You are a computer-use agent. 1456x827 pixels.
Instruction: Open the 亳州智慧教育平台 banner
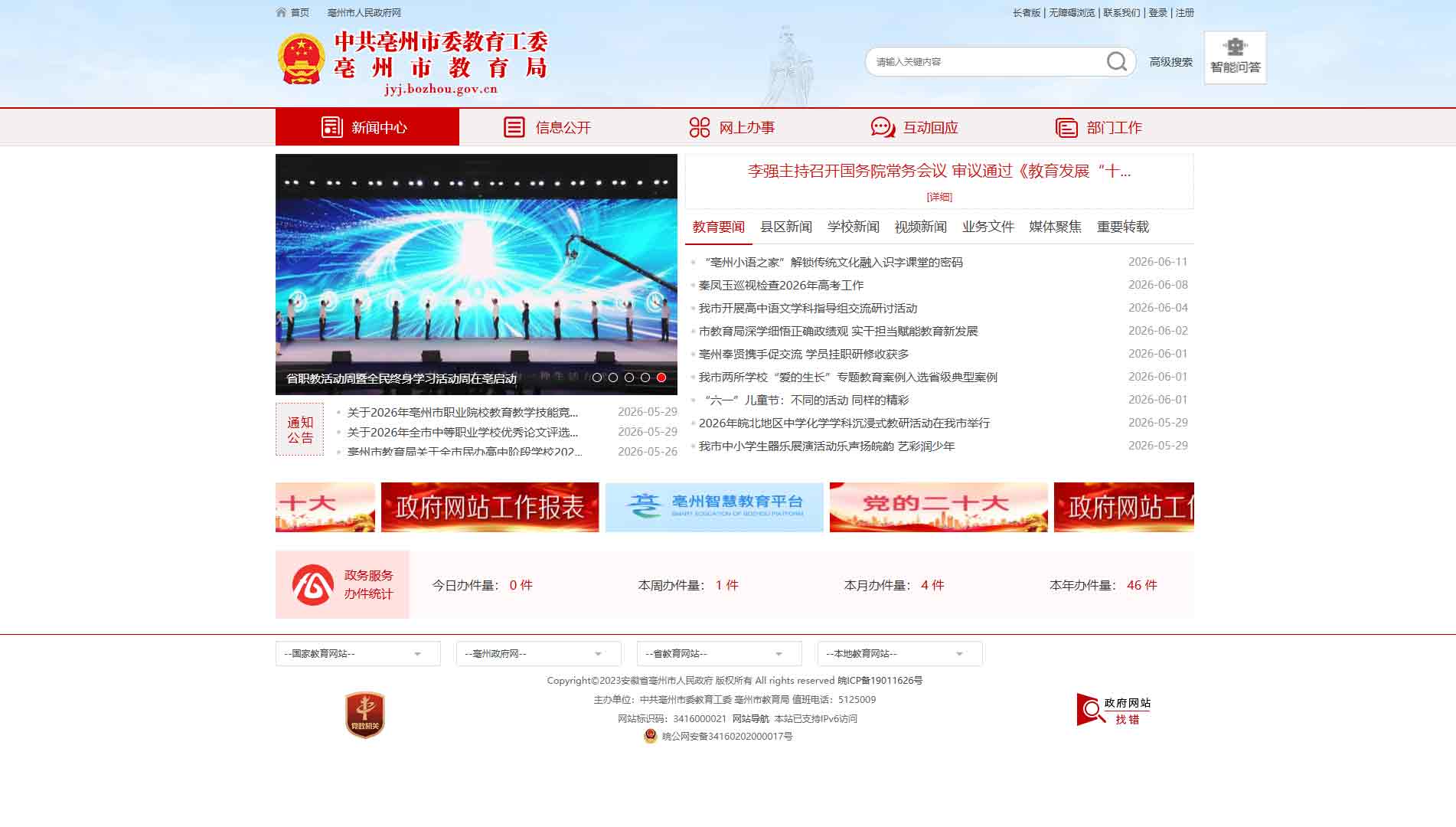click(714, 507)
